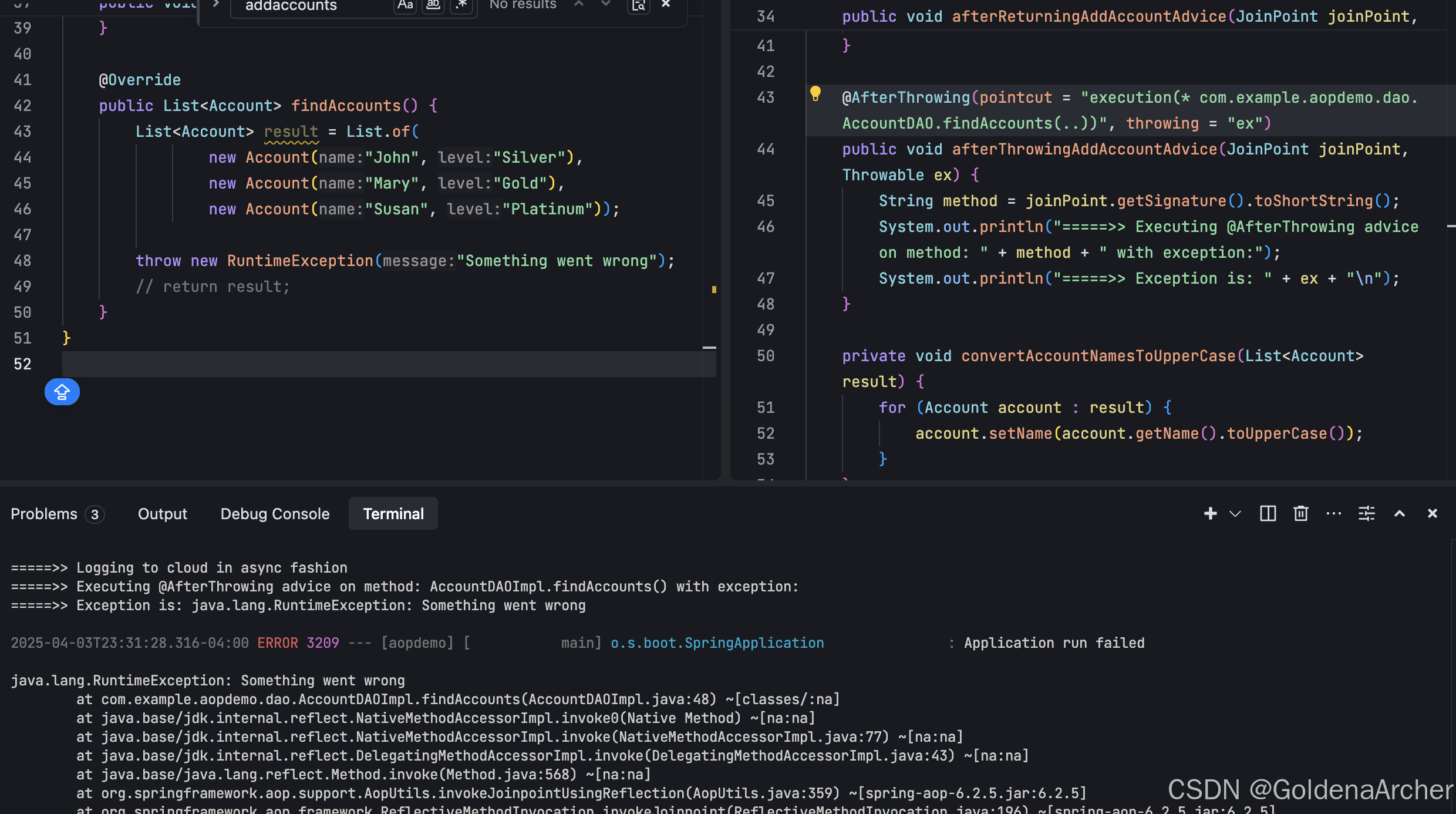
Task: Open terminal panel settings sliders icon
Action: [1367, 514]
